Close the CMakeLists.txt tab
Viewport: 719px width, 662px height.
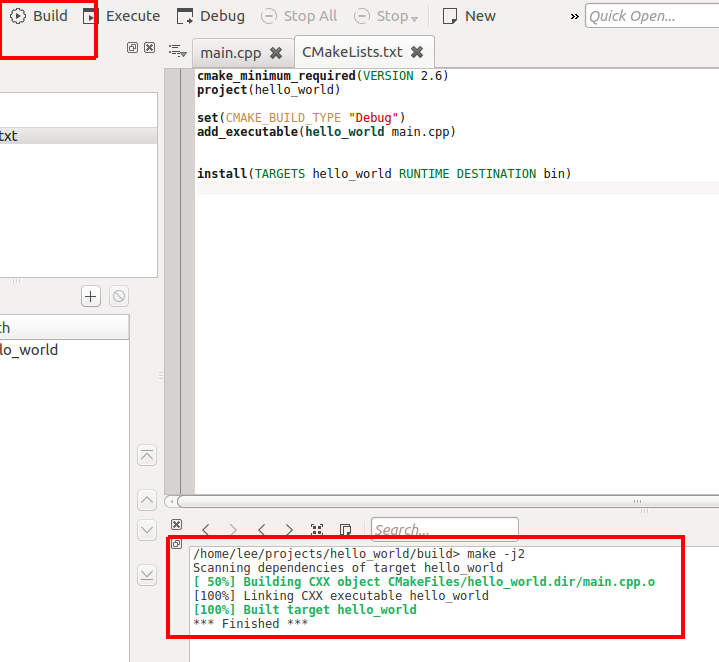pyautogui.click(x=417, y=52)
